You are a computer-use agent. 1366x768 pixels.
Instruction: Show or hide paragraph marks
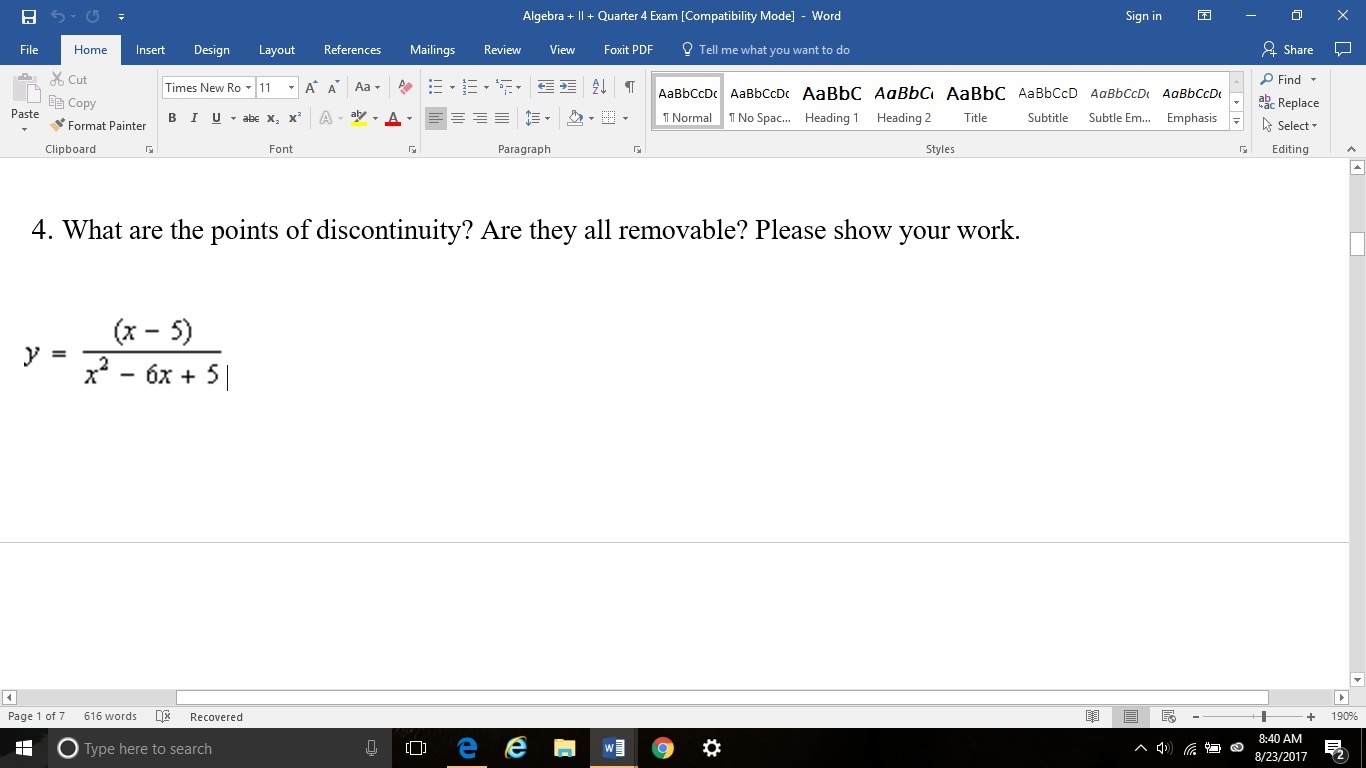tap(629, 87)
